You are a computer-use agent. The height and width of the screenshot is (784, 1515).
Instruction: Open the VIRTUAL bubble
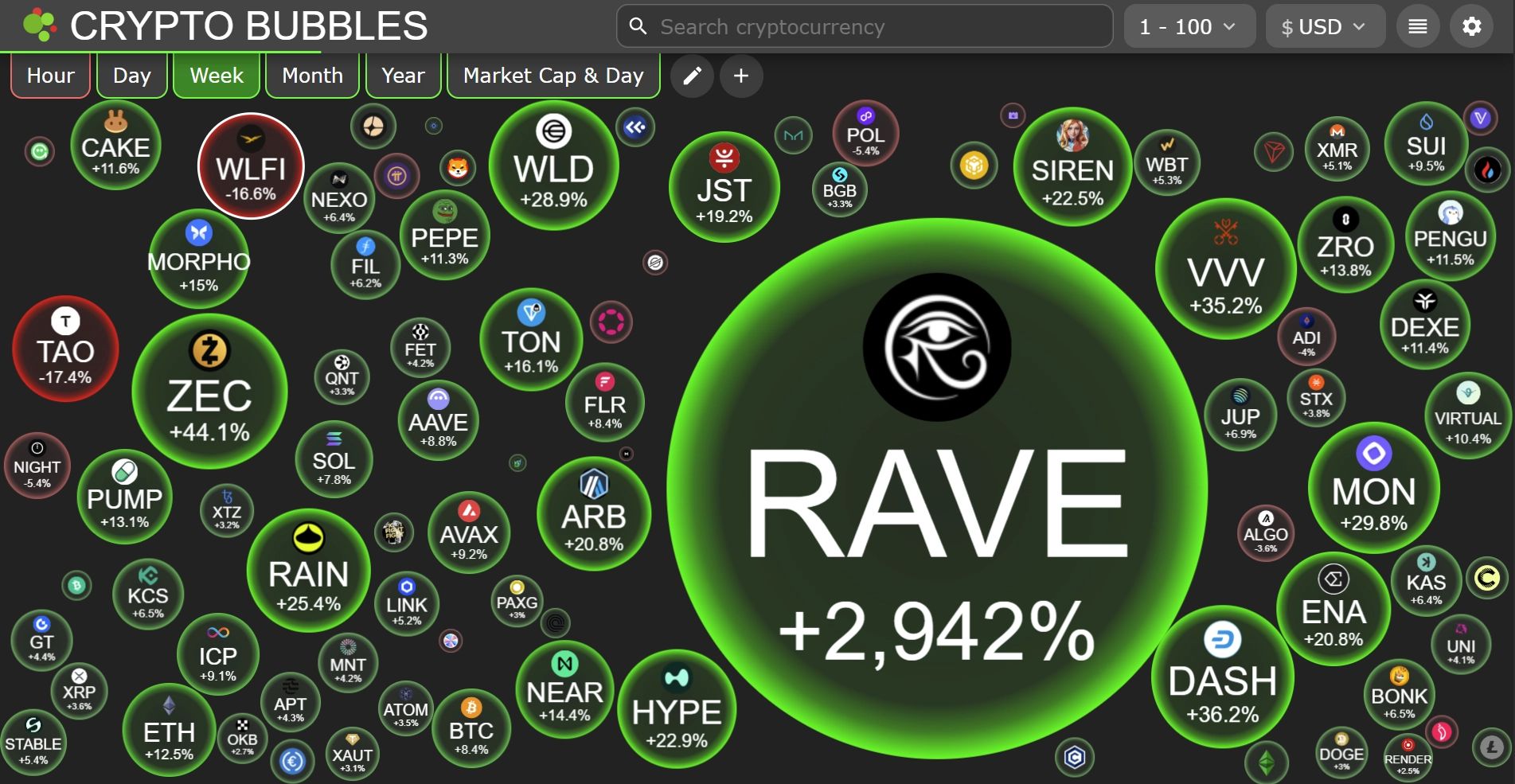(1467, 415)
